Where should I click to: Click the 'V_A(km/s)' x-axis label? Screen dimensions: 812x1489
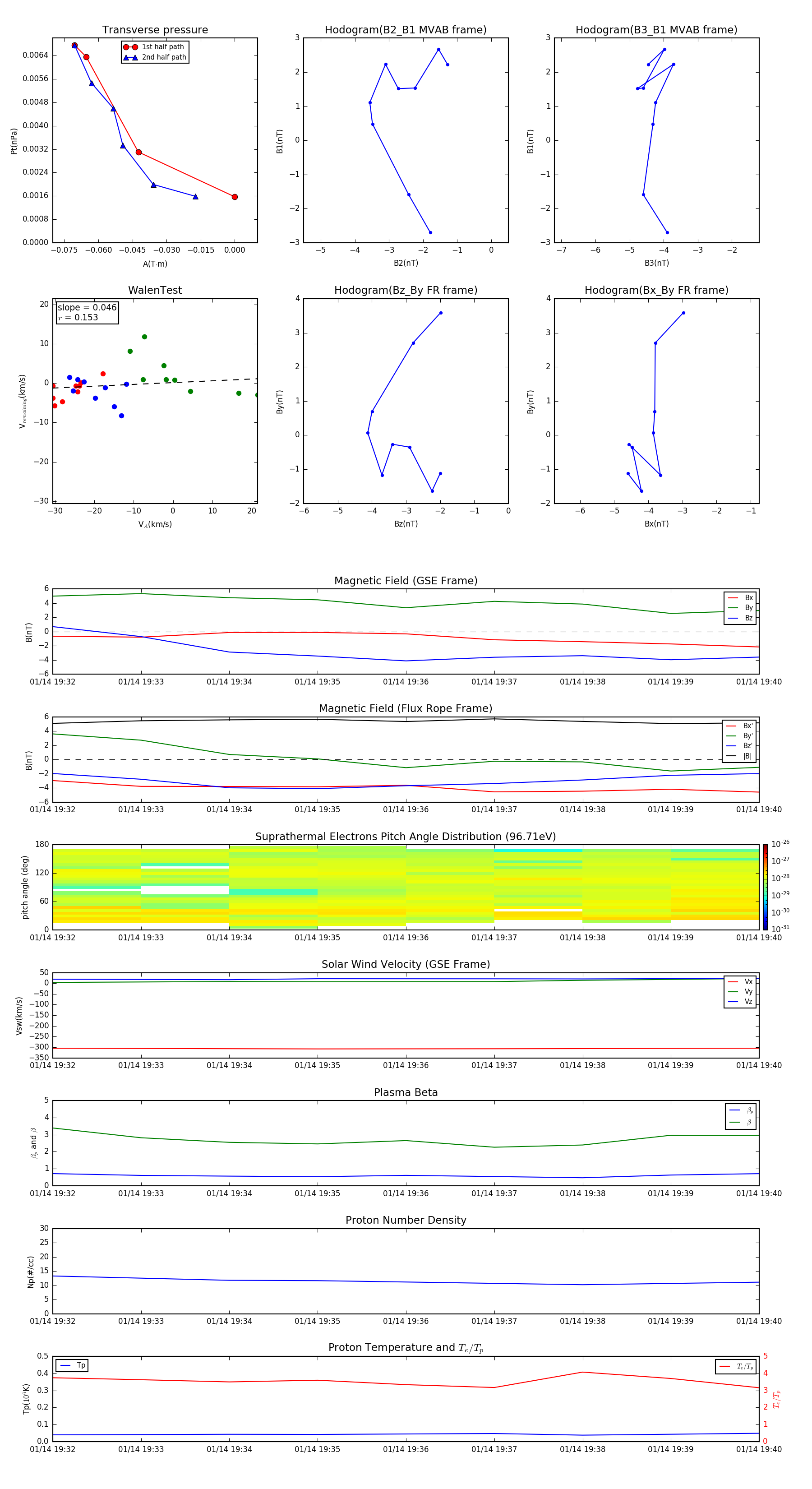pyautogui.click(x=155, y=524)
